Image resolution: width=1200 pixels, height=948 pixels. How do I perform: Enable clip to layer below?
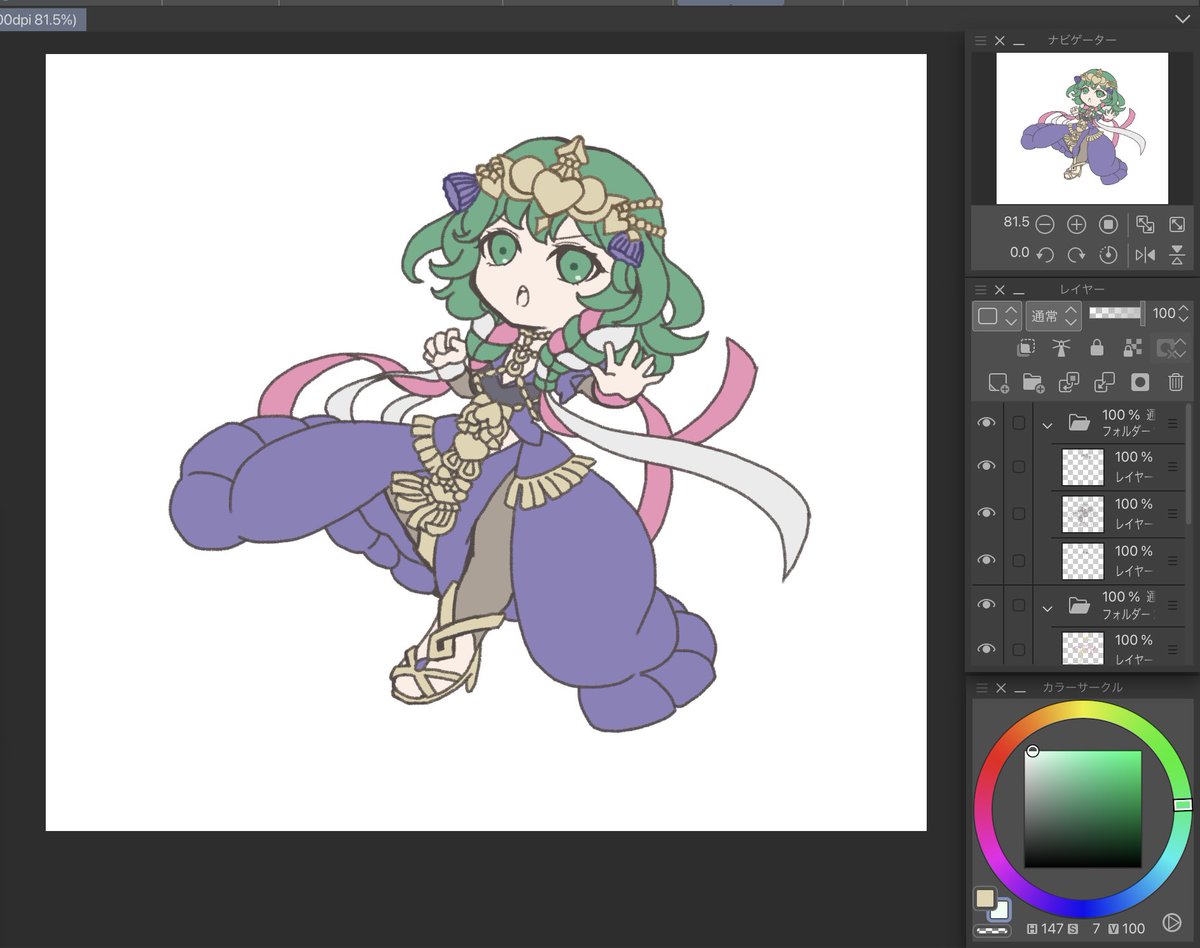coord(1026,348)
